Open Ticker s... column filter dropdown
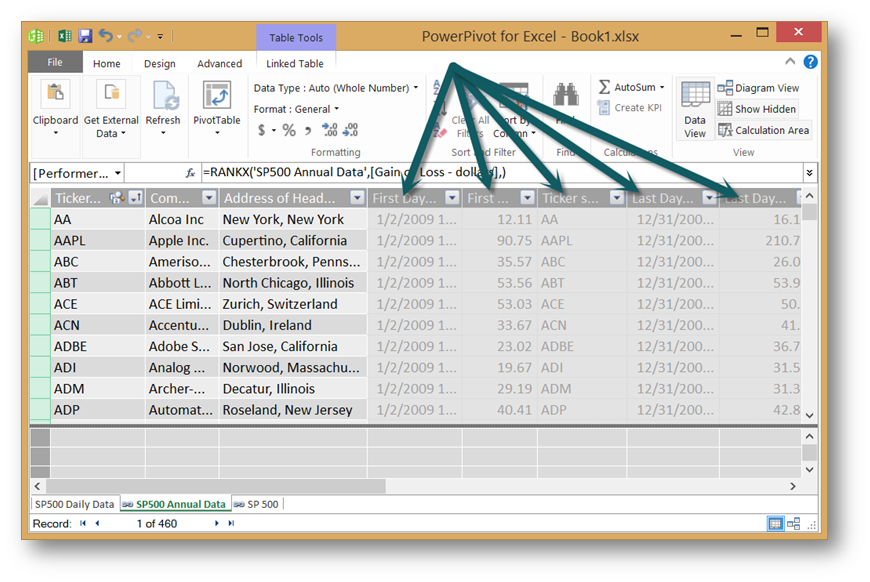The image size is (870, 582). point(616,198)
